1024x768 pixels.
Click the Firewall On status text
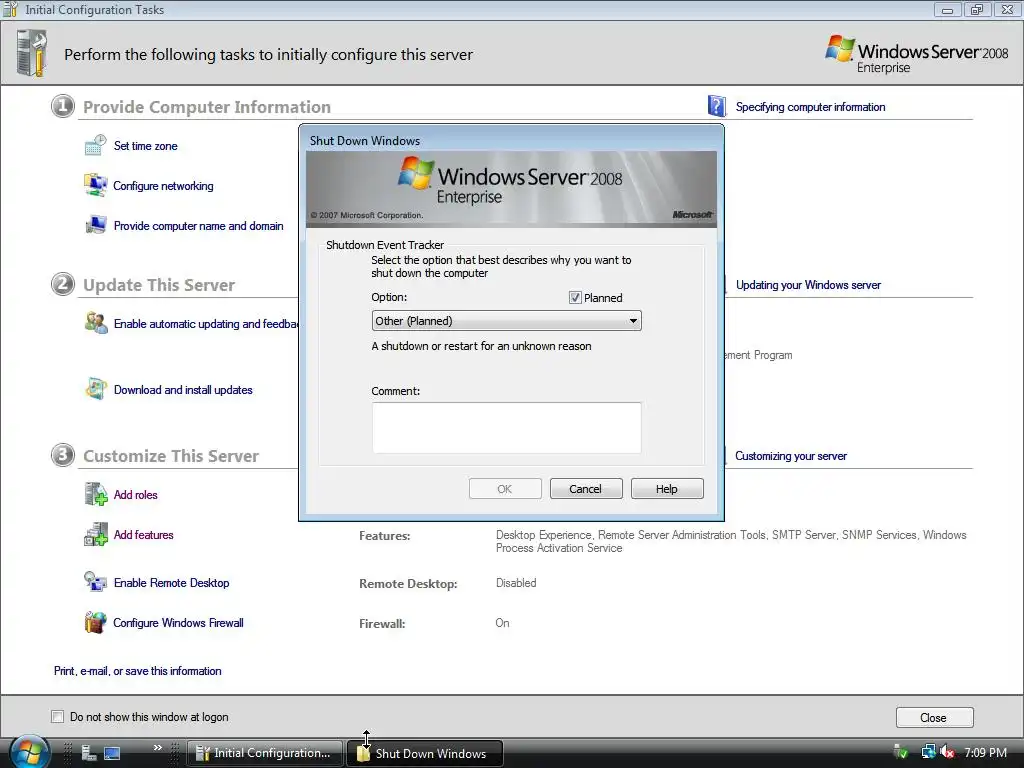click(502, 623)
